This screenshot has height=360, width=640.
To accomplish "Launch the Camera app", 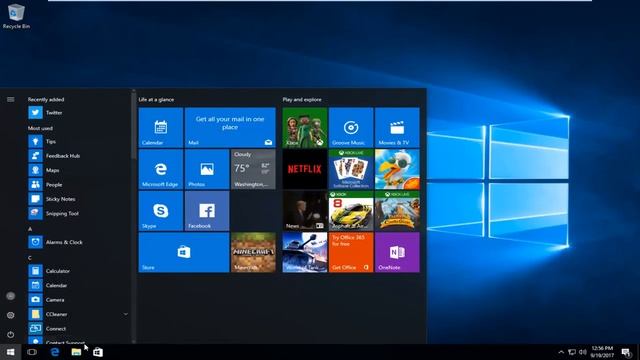I will point(78,300).
